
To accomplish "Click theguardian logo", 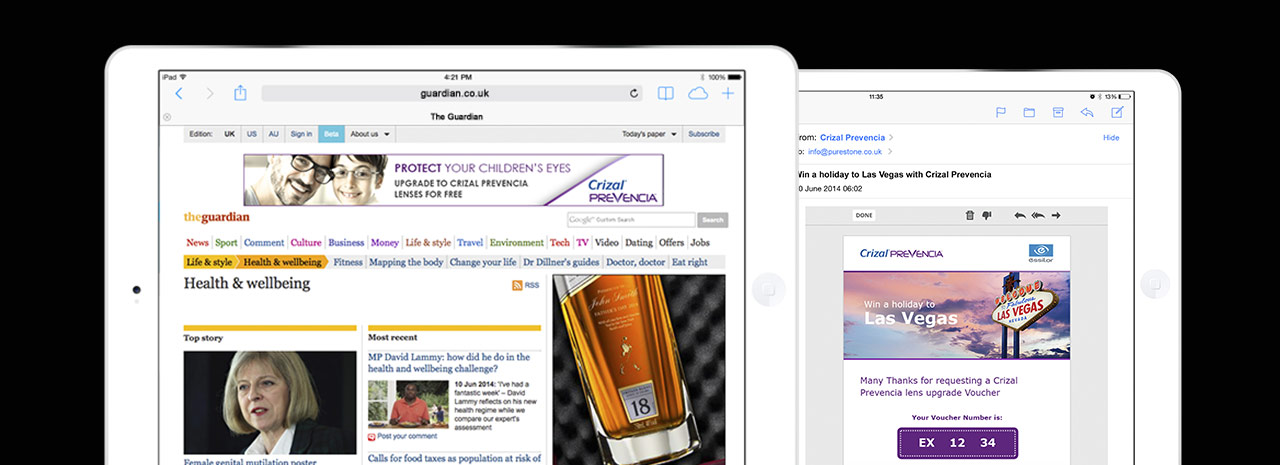I will point(217,217).
